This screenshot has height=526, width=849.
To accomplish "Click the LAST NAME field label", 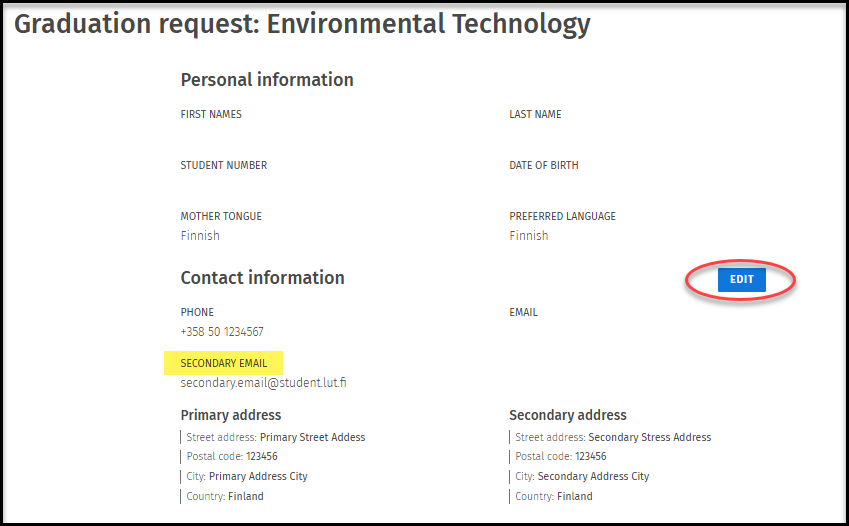I will click(535, 114).
